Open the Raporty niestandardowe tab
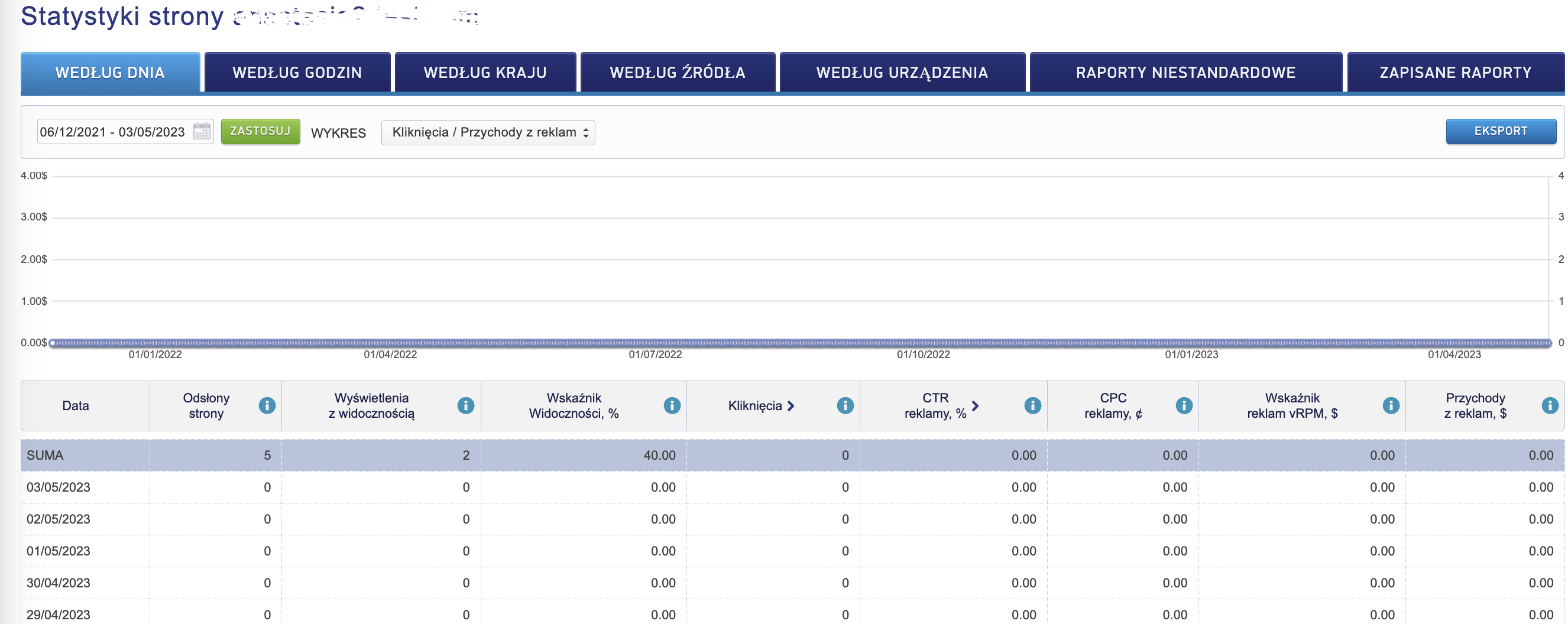The height and width of the screenshot is (624, 1568). 1185,73
